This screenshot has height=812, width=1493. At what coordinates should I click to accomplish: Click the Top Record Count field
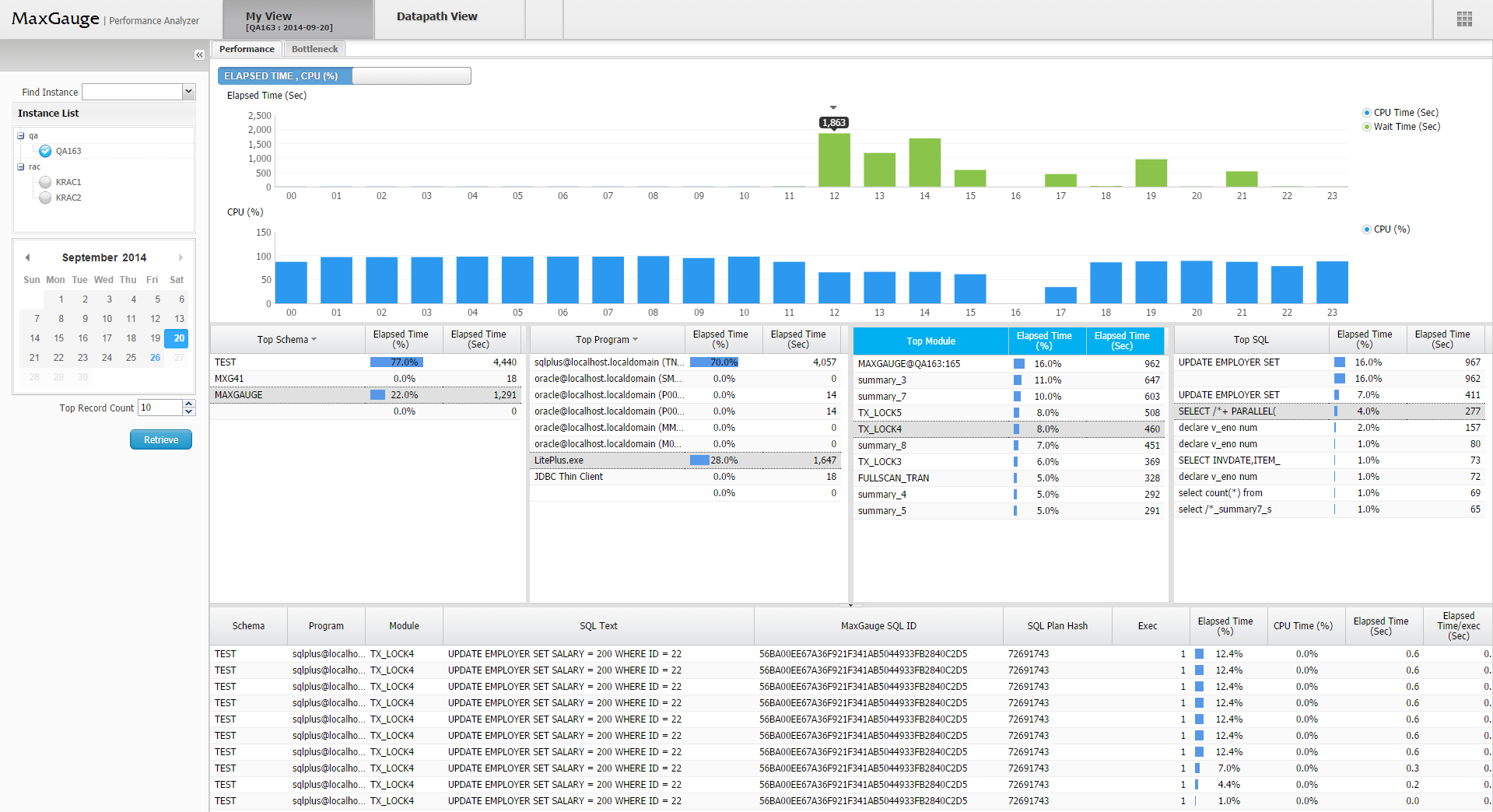pyautogui.click(x=160, y=408)
